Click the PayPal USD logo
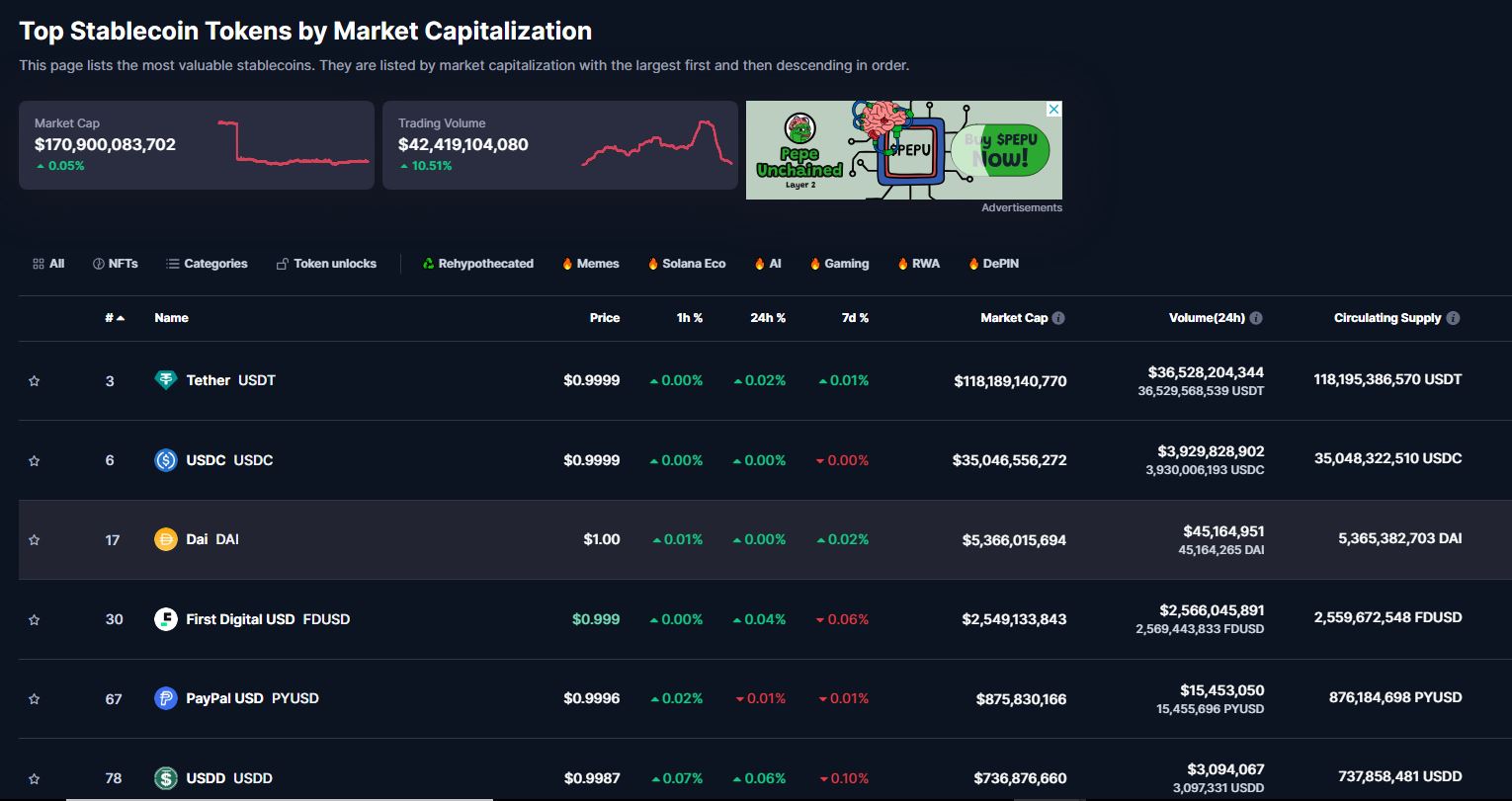 click(x=166, y=698)
